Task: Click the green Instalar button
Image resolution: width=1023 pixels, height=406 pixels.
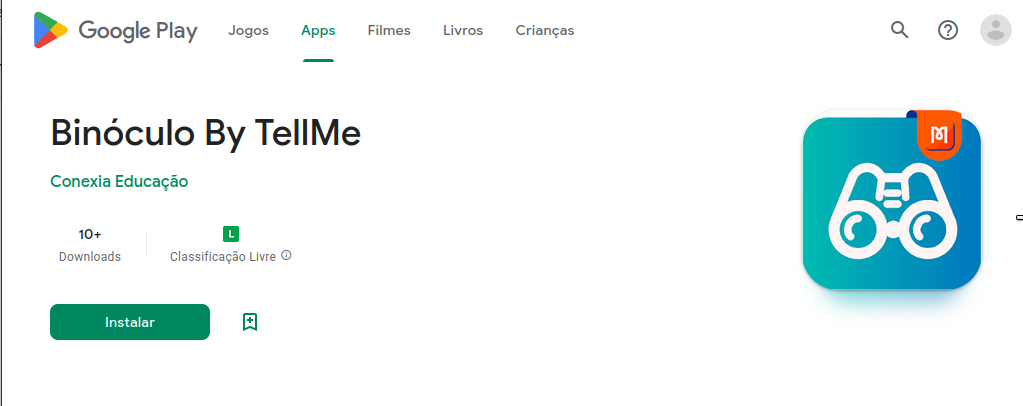Action: [x=130, y=322]
